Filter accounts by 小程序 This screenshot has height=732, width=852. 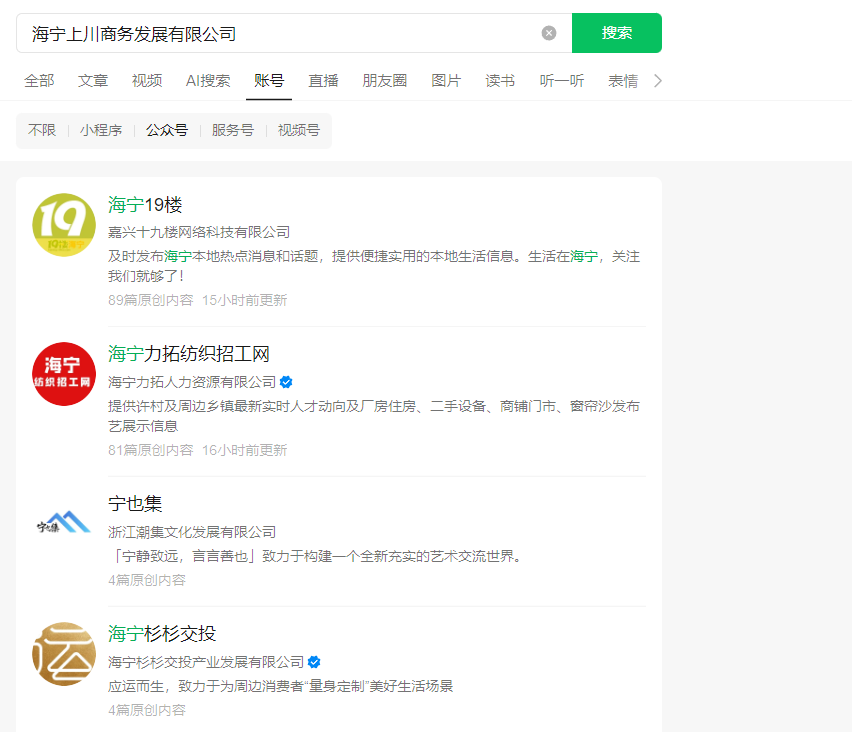point(101,130)
